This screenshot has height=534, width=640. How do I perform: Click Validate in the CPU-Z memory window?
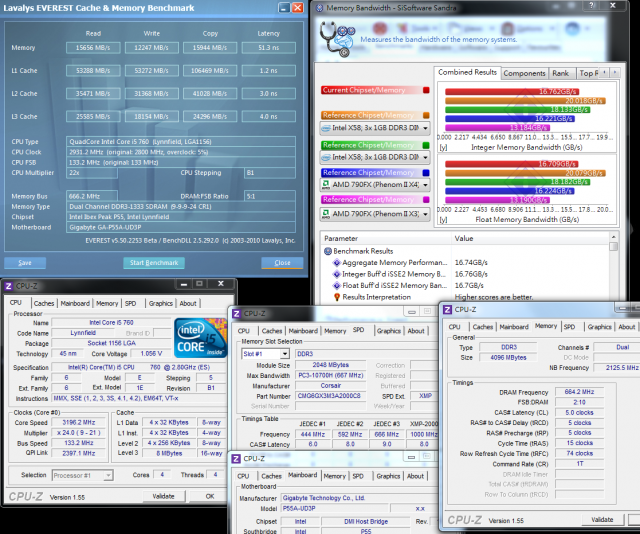pos(602,520)
